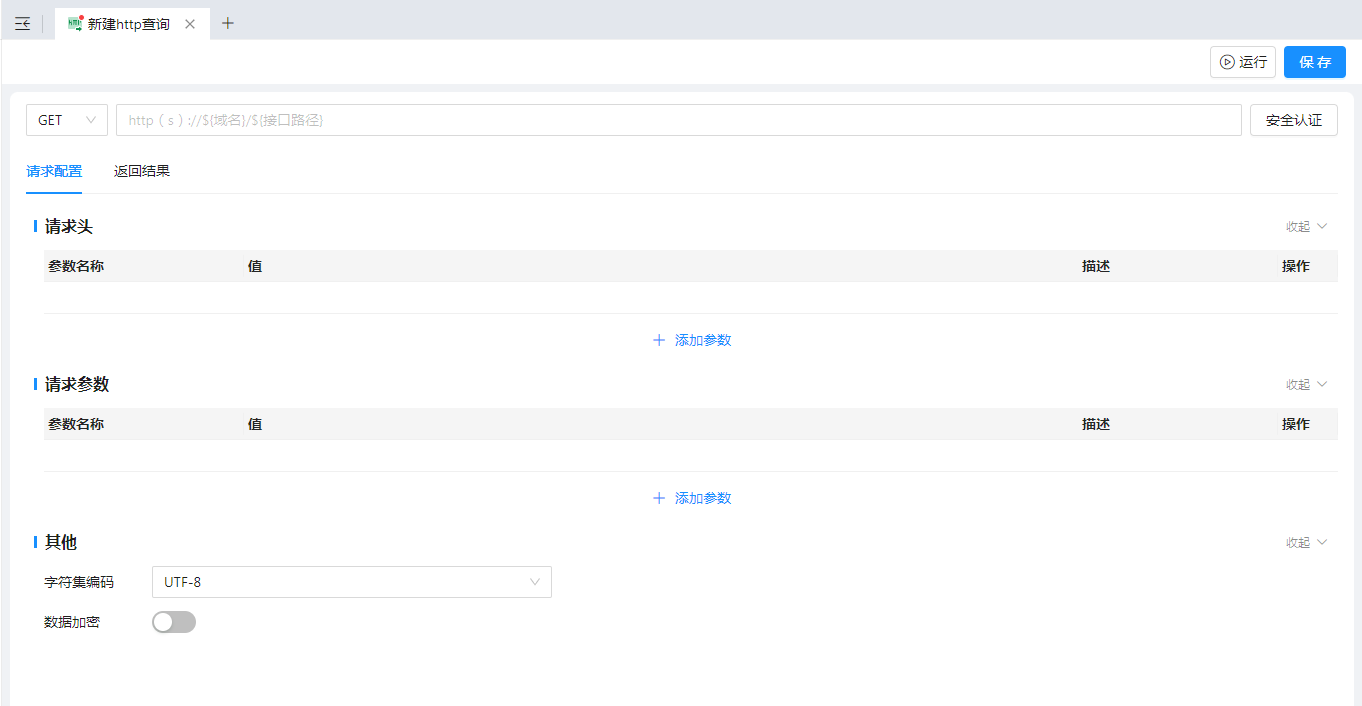1362x706 pixels.
Task: Open the 字符集编码 UTF-8 dropdown
Action: (x=351, y=582)
